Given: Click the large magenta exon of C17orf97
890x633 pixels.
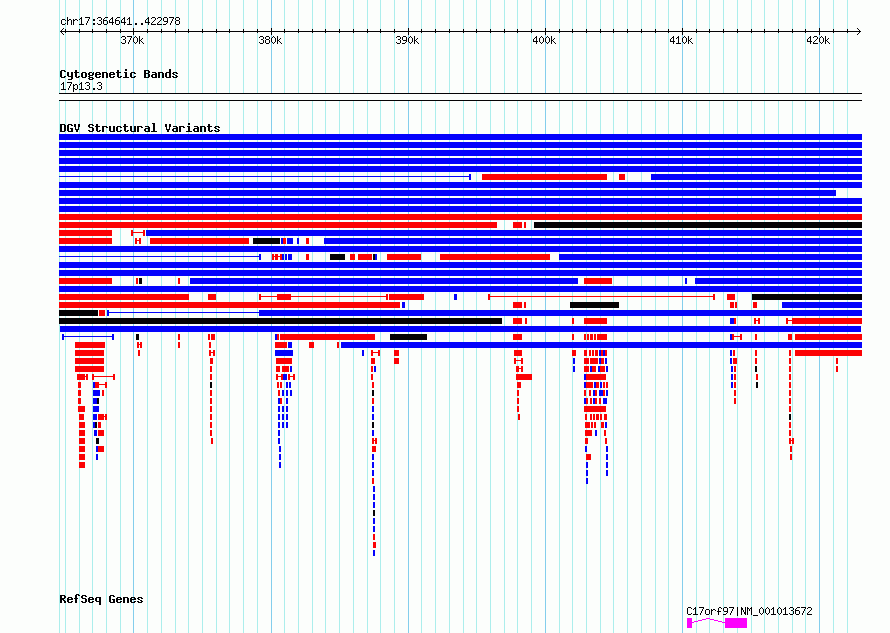Looking at the screenshot, I should [736, 623].
